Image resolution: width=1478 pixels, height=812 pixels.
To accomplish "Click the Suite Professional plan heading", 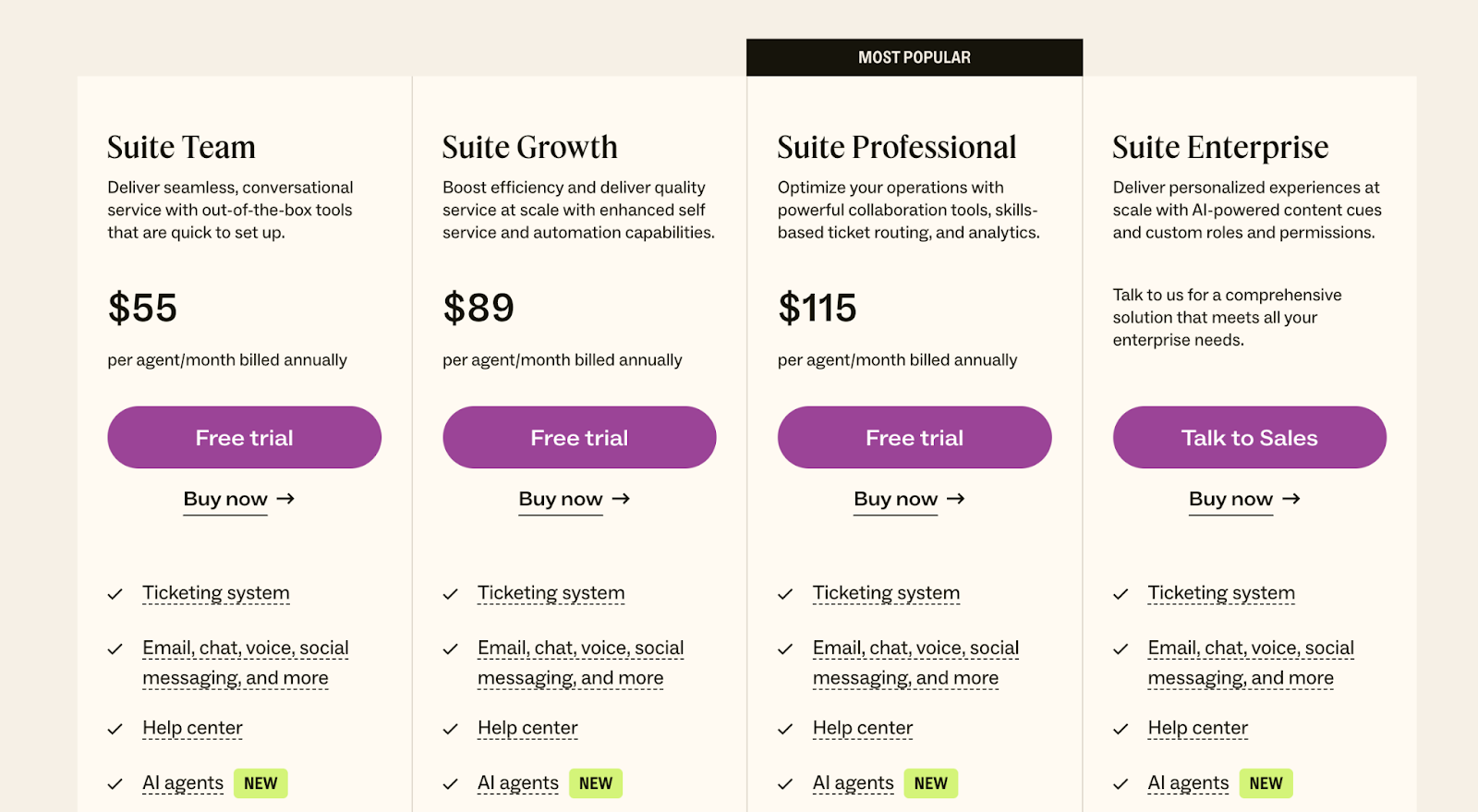I will (896, 147).
